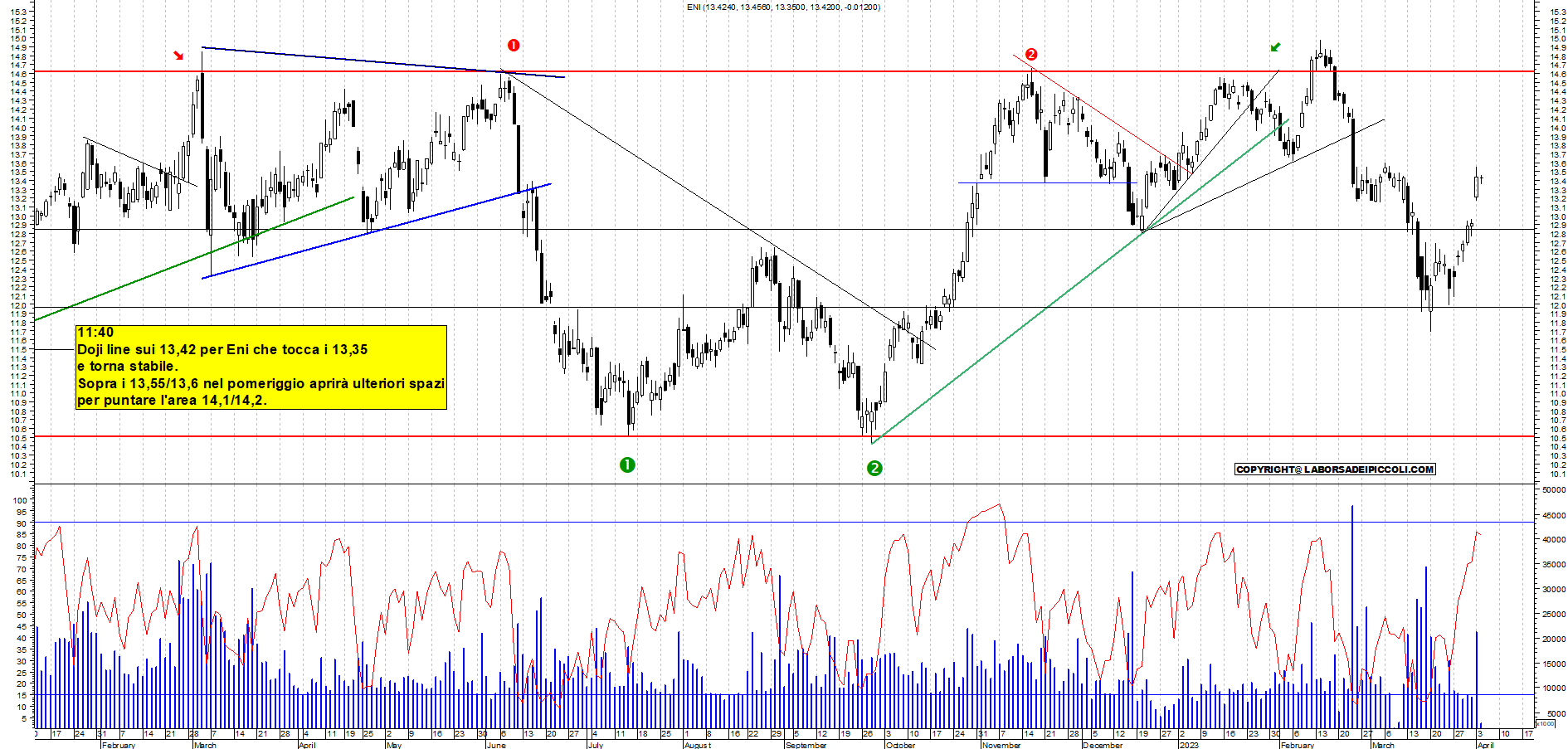1568x749 pixels.
Task: Click the 'May' month label on the time axis
Action: tap(394, 745)
